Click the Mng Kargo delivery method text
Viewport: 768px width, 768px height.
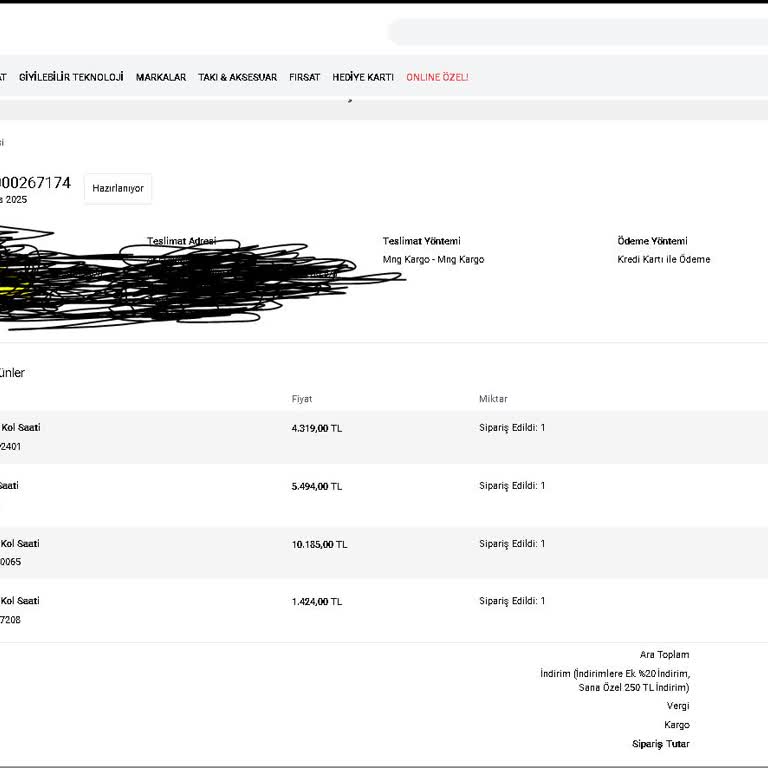tap(433, 260)
